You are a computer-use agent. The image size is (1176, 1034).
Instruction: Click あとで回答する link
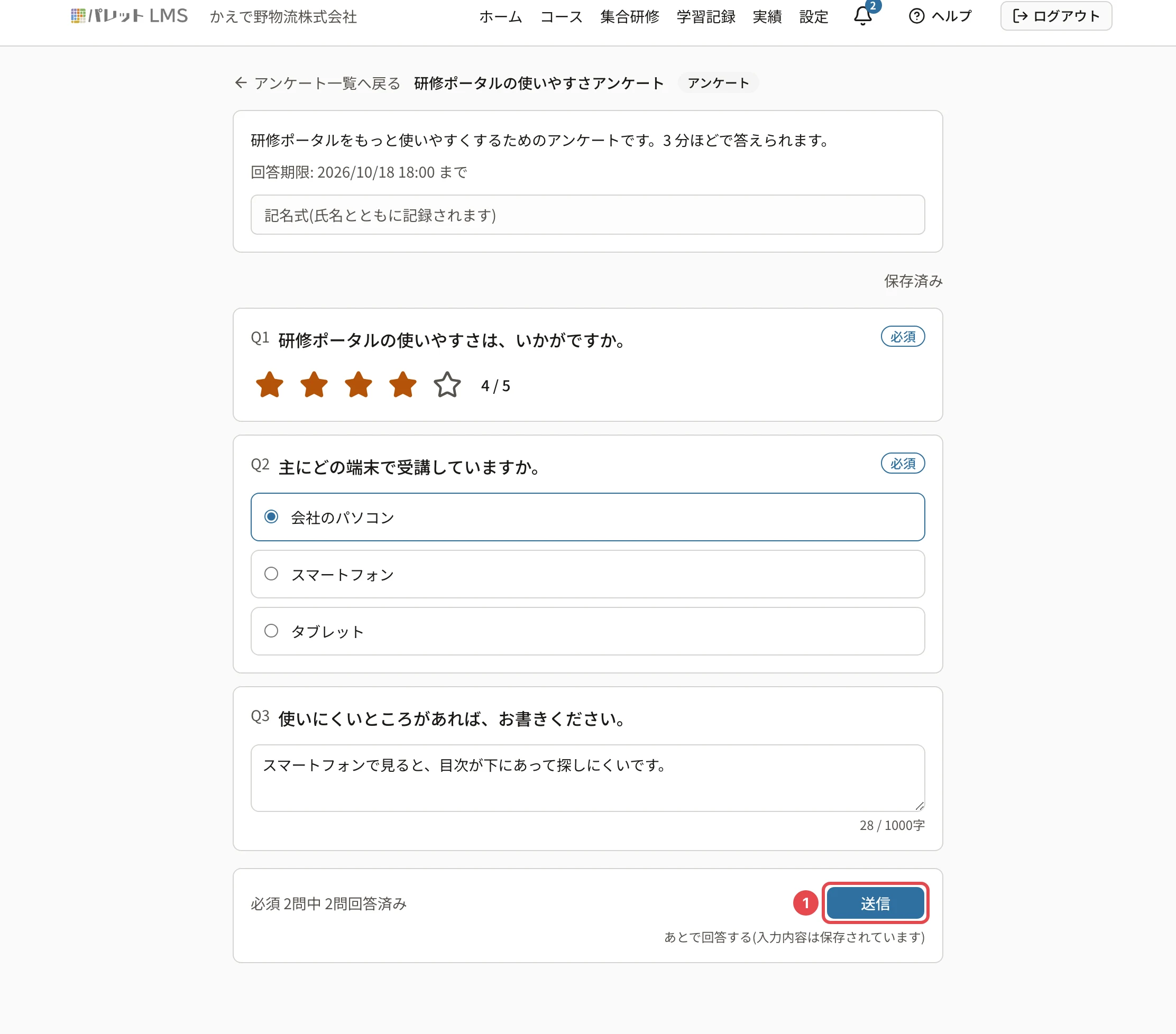click(x=794, y=937)
